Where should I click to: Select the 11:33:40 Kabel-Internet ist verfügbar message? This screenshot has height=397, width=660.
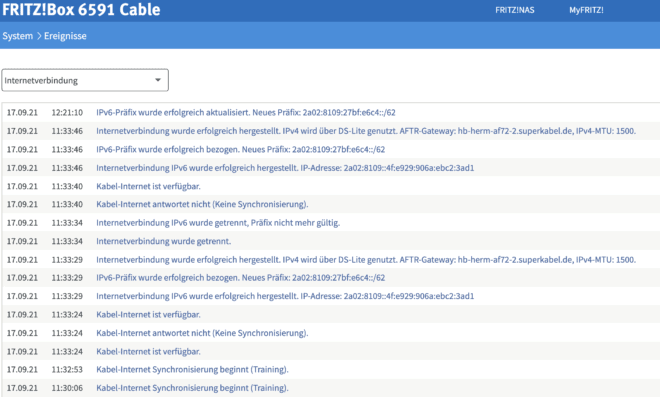(x=148, y=186)
